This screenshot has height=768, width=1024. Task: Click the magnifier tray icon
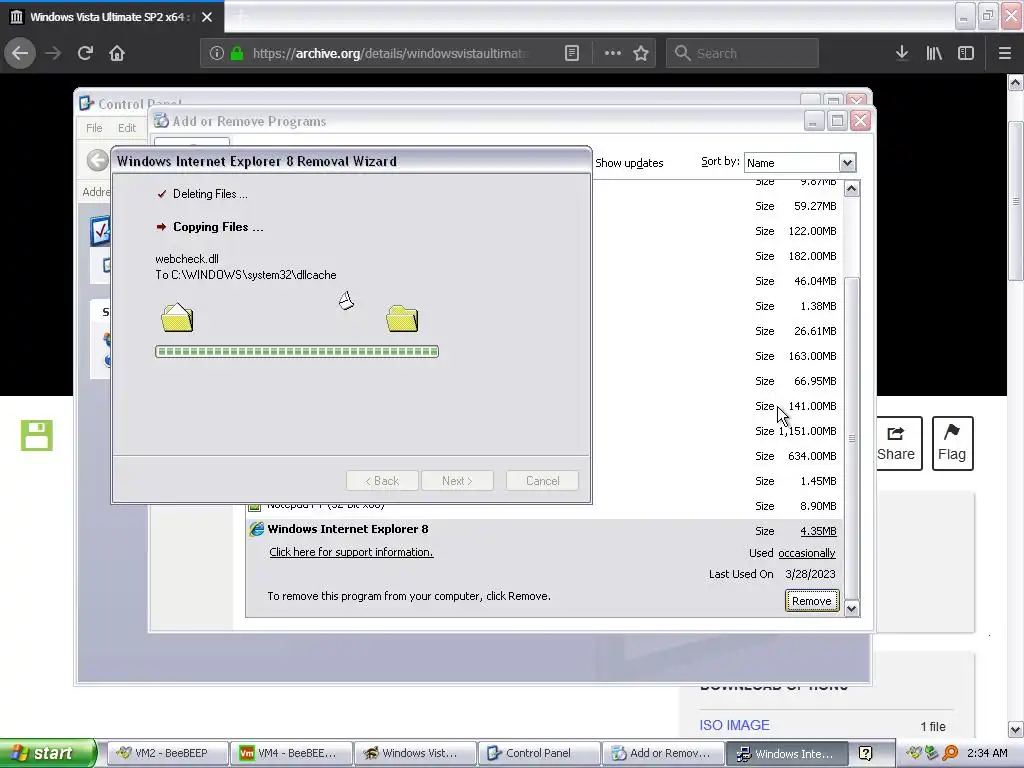point(950,754)
